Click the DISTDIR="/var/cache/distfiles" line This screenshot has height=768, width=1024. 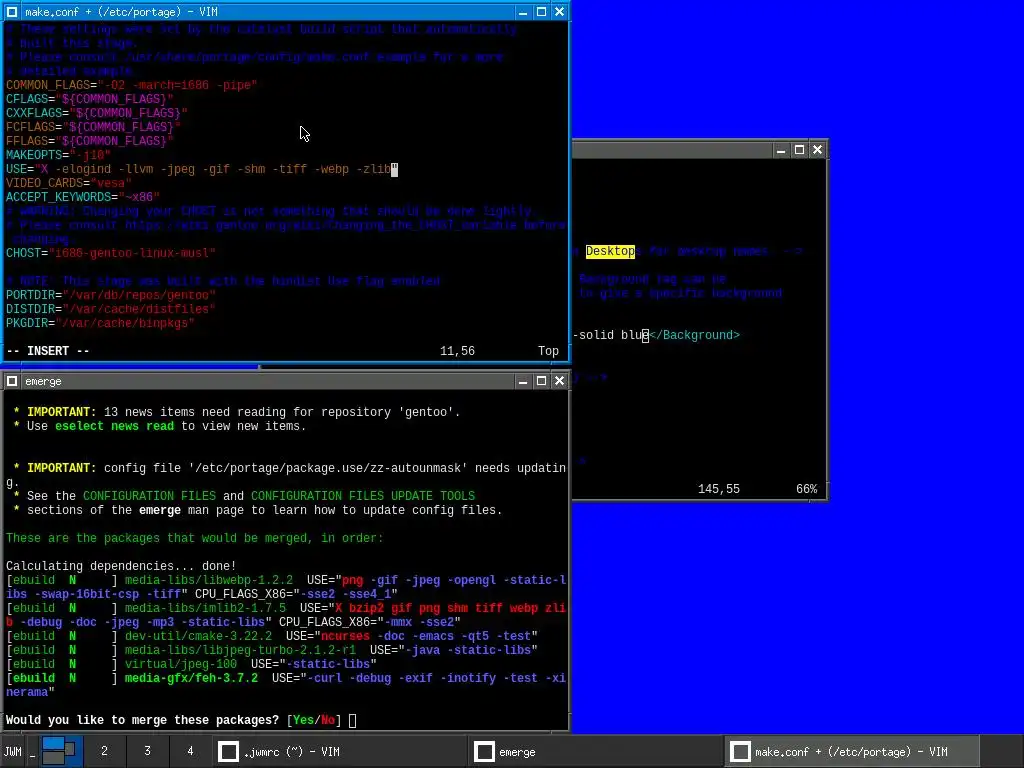[110, 309]
